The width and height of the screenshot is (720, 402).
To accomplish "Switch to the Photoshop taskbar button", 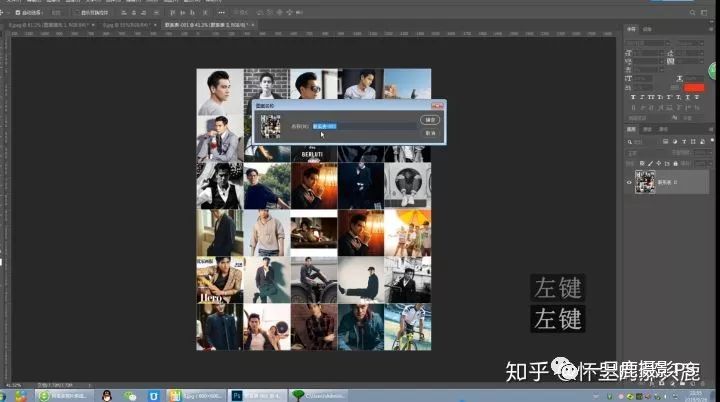I will pyautogui.click(x=258, y=396).
